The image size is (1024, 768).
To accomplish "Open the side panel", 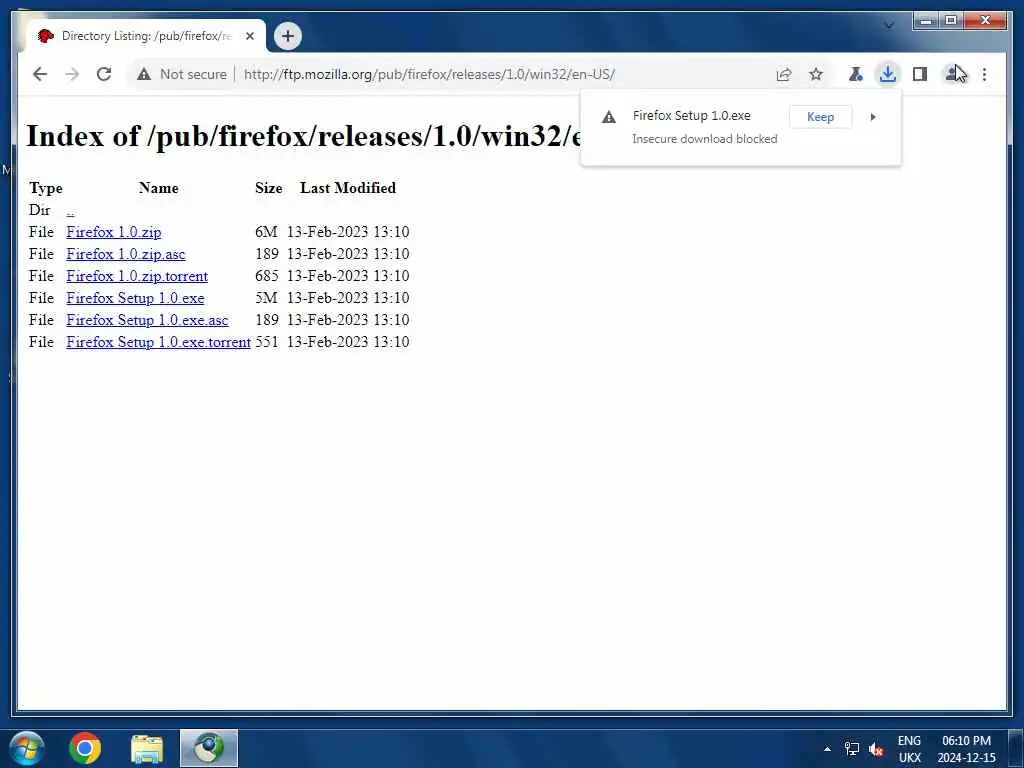I will (x=920, y=74).
